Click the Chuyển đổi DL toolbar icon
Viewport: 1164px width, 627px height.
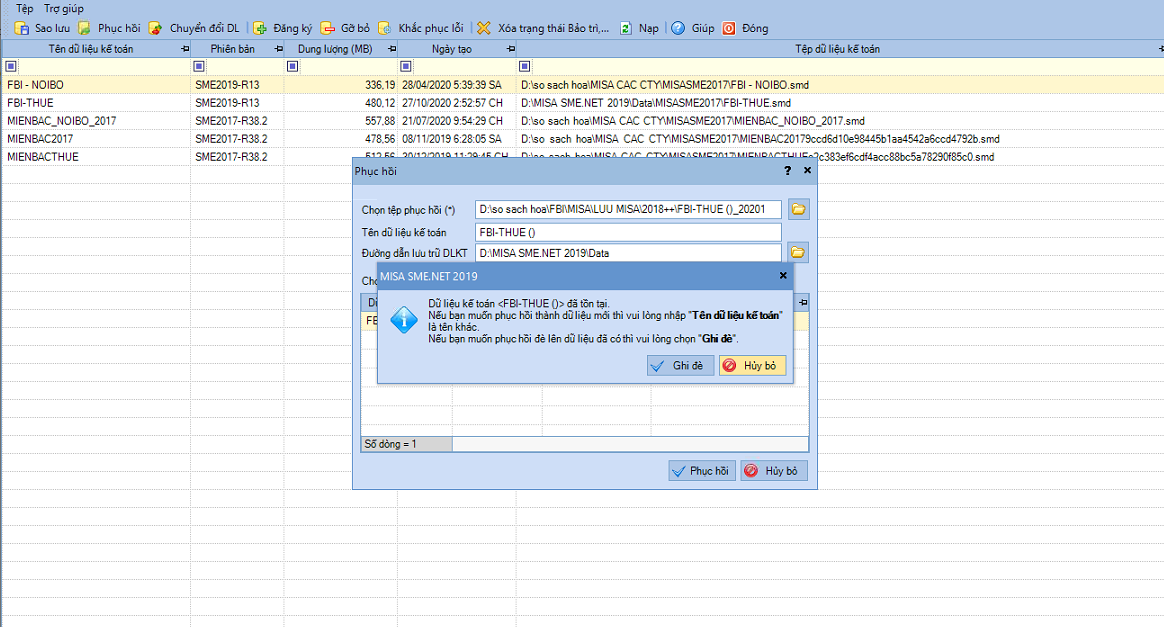[x=156, y=28]
